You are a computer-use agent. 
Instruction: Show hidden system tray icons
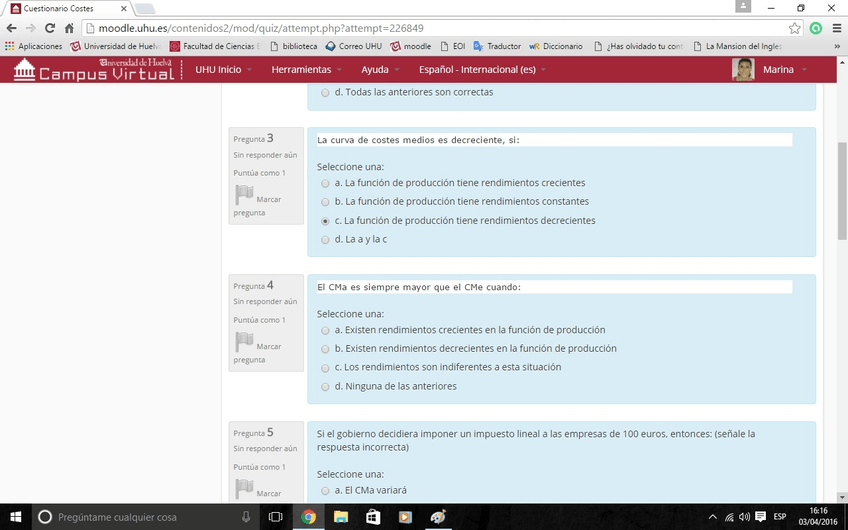(713, 517)
